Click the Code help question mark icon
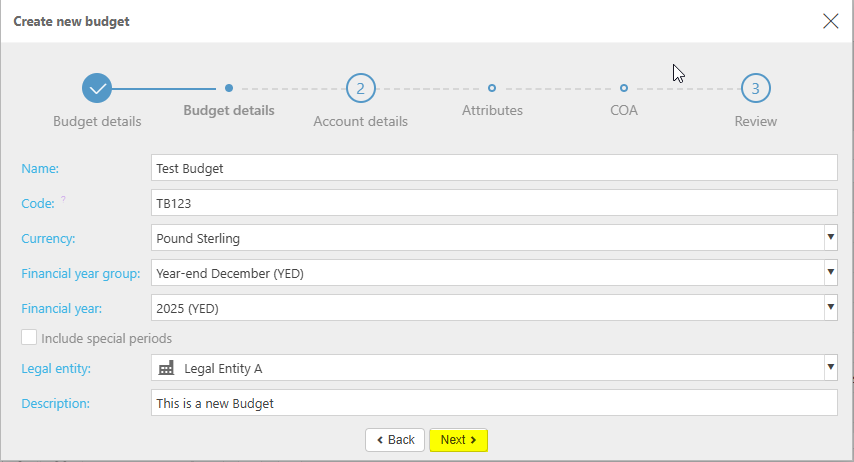 (63, 200)
